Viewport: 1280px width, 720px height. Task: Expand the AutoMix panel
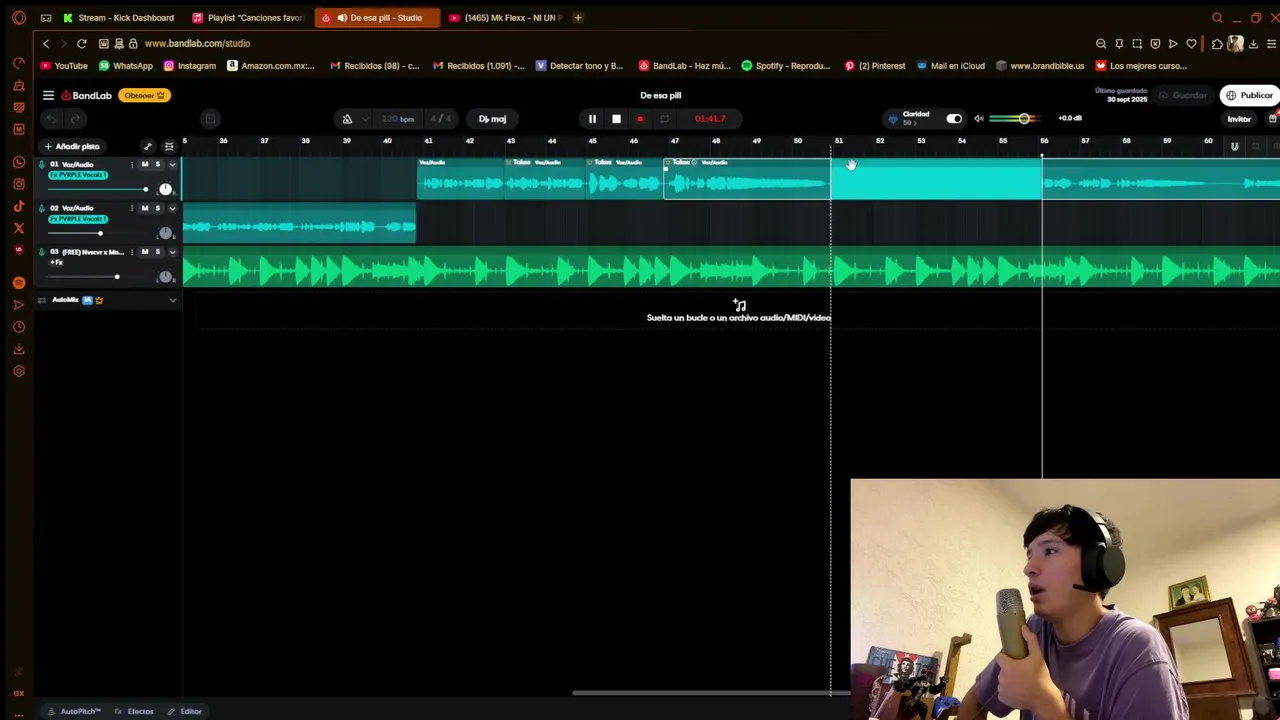click(x=172, y=300)
